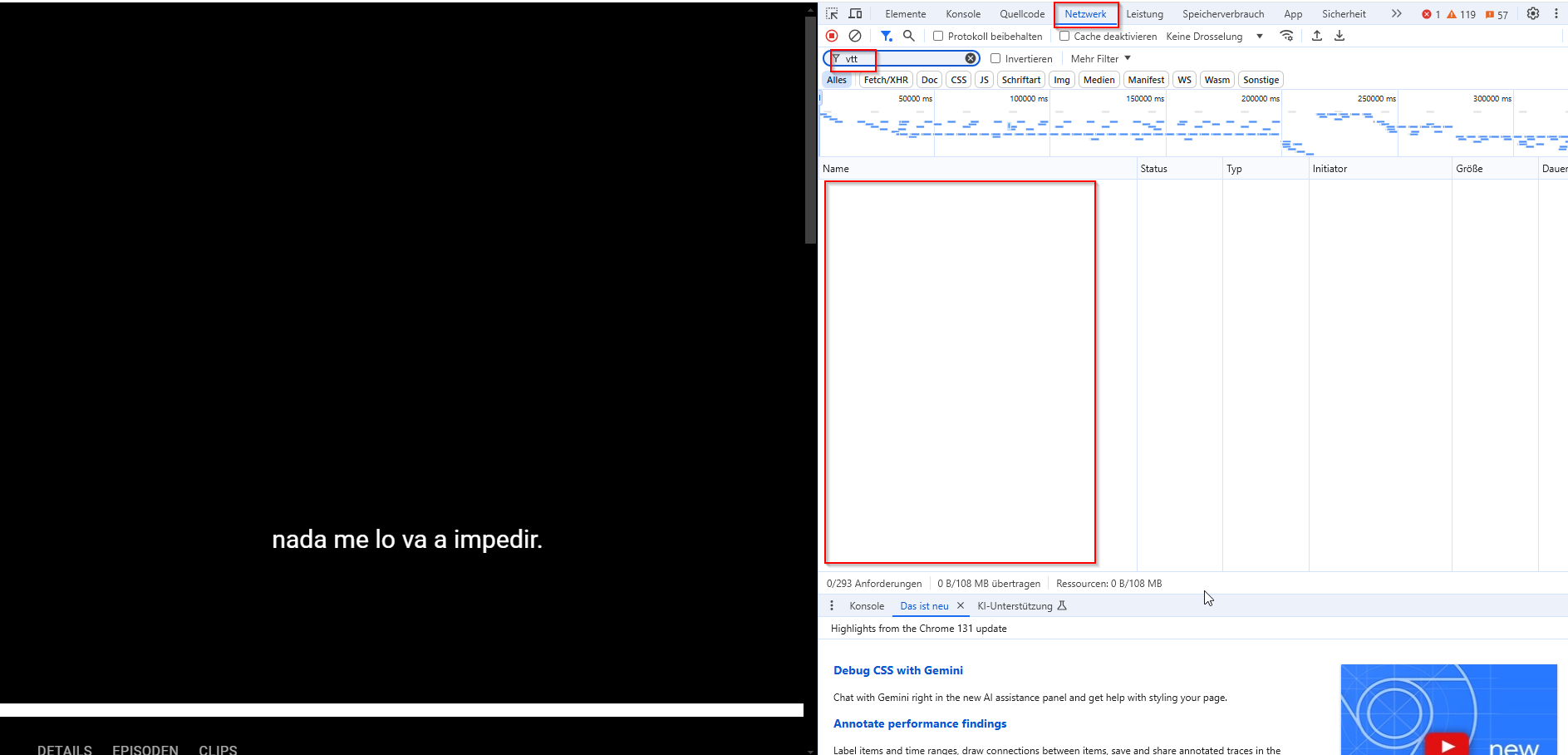
Task: Clear the vtt filter text with X
Action: [971, 58]
